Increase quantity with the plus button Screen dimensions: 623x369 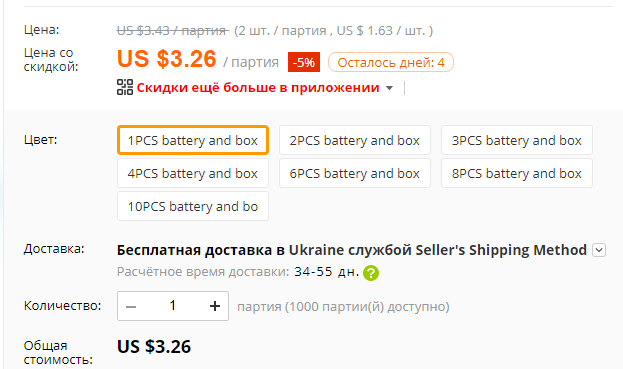tap(215, 306)
